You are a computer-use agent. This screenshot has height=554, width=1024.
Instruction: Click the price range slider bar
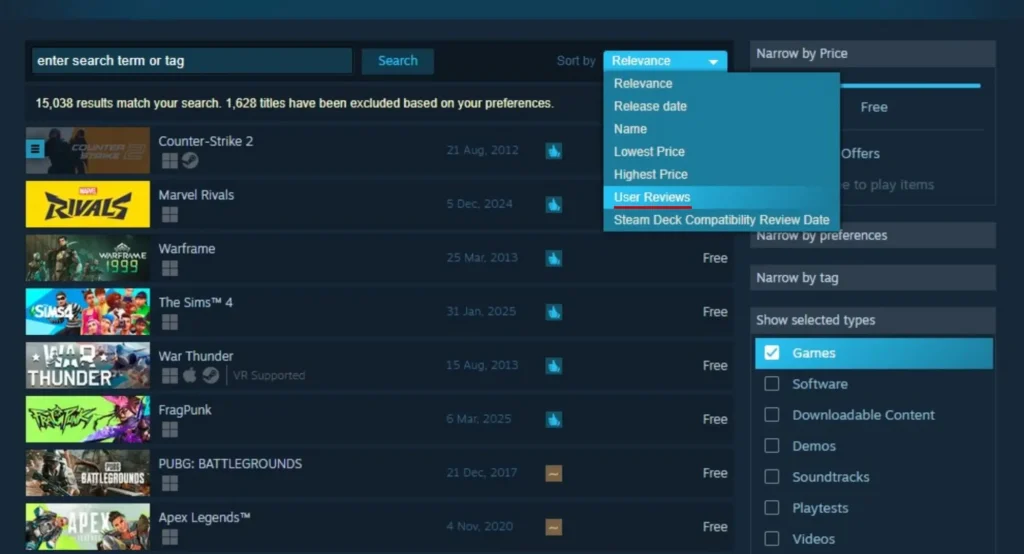pyautogui.click(x=910, y=86)
